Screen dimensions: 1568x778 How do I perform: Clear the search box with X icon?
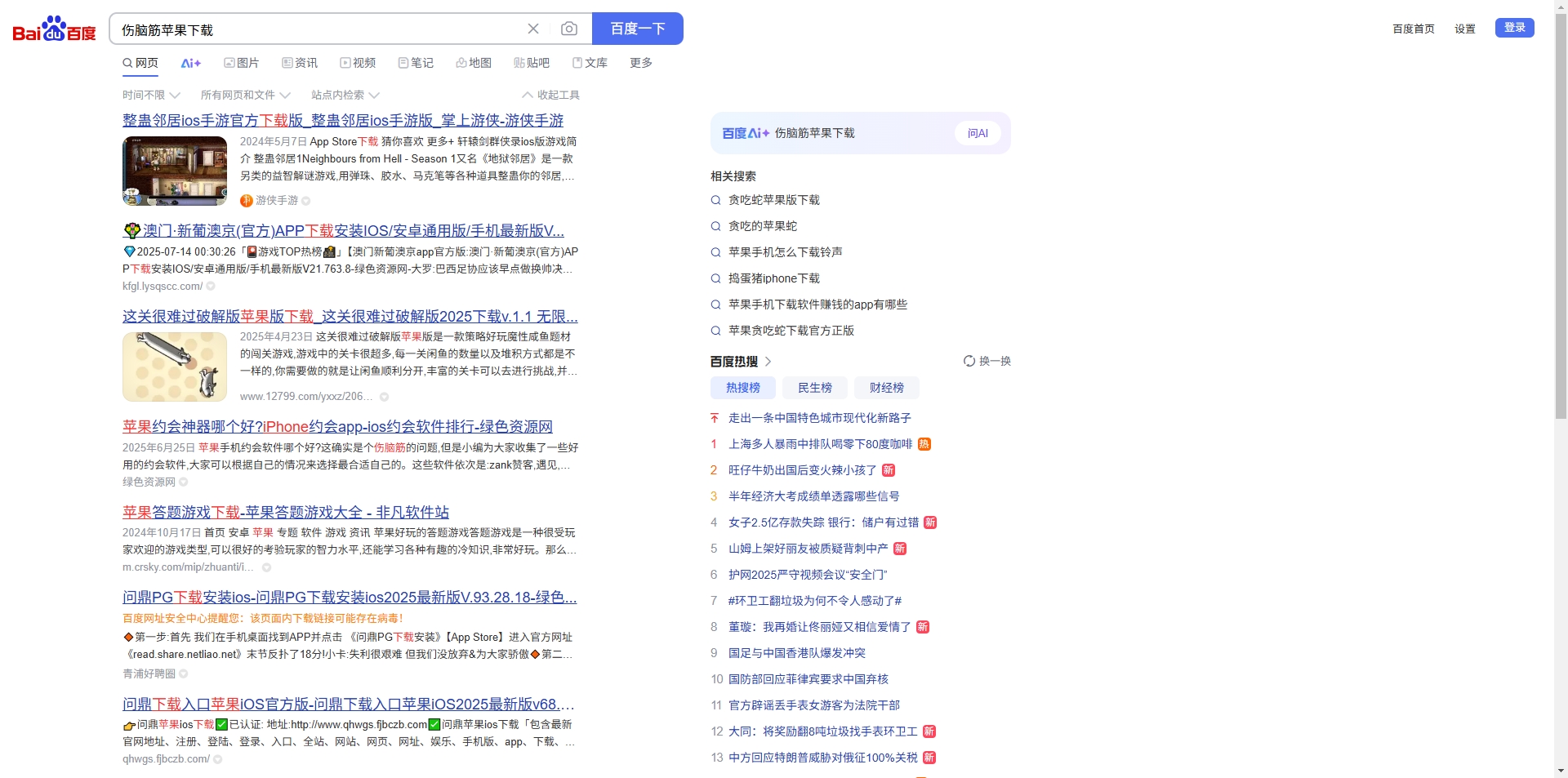(533, 29)
